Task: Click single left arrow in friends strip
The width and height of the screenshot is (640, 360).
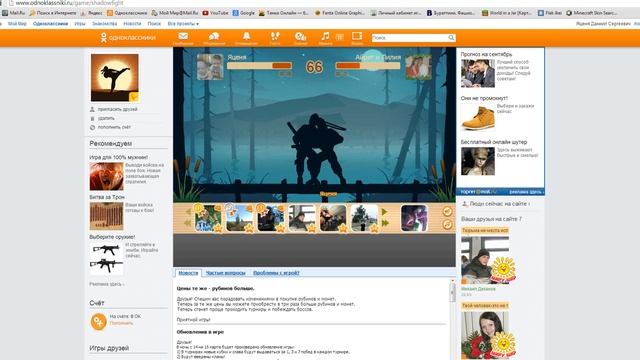Action: click(x=188, y=212)
